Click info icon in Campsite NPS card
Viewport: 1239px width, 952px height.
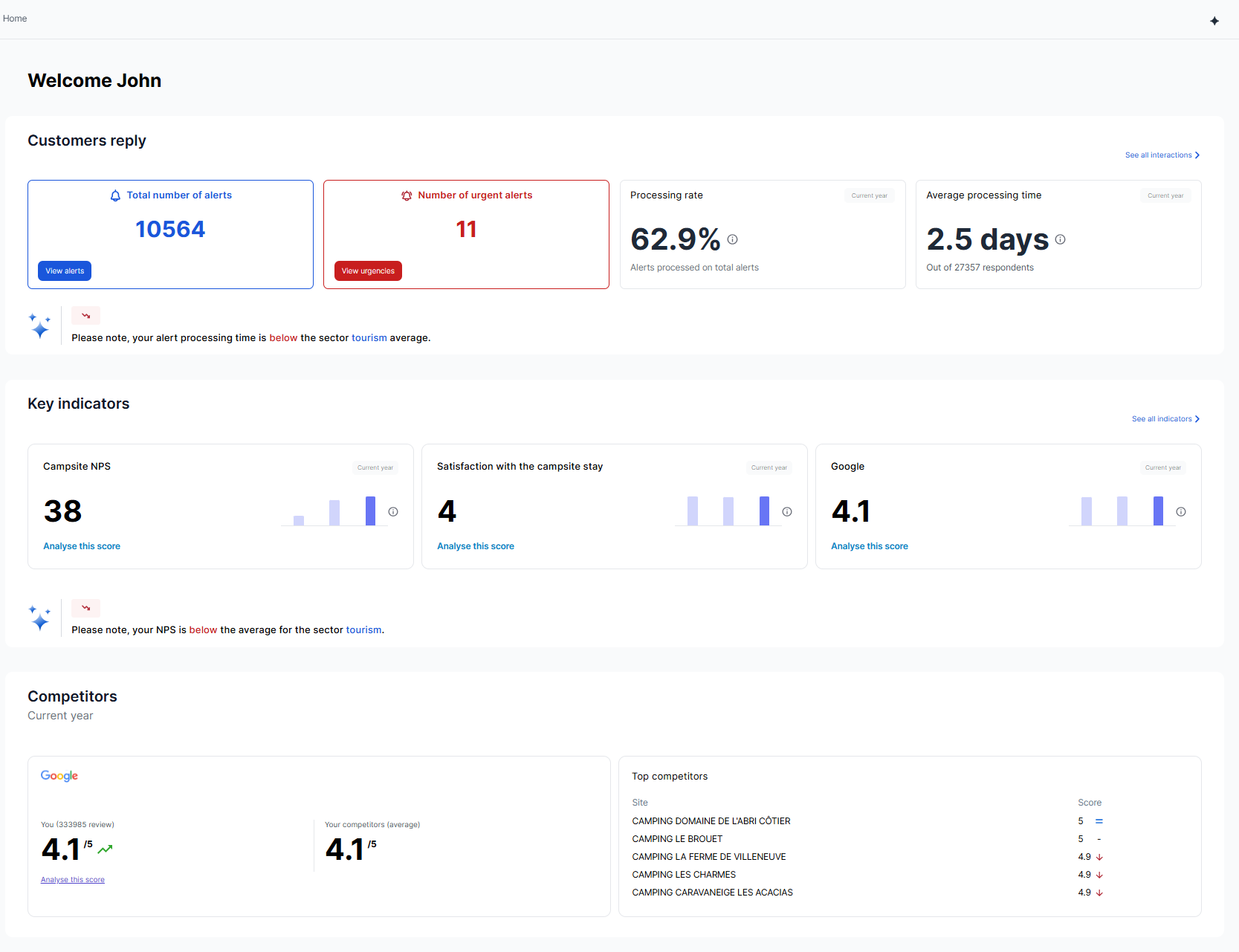pyautogui.click(x=393, y=511)
